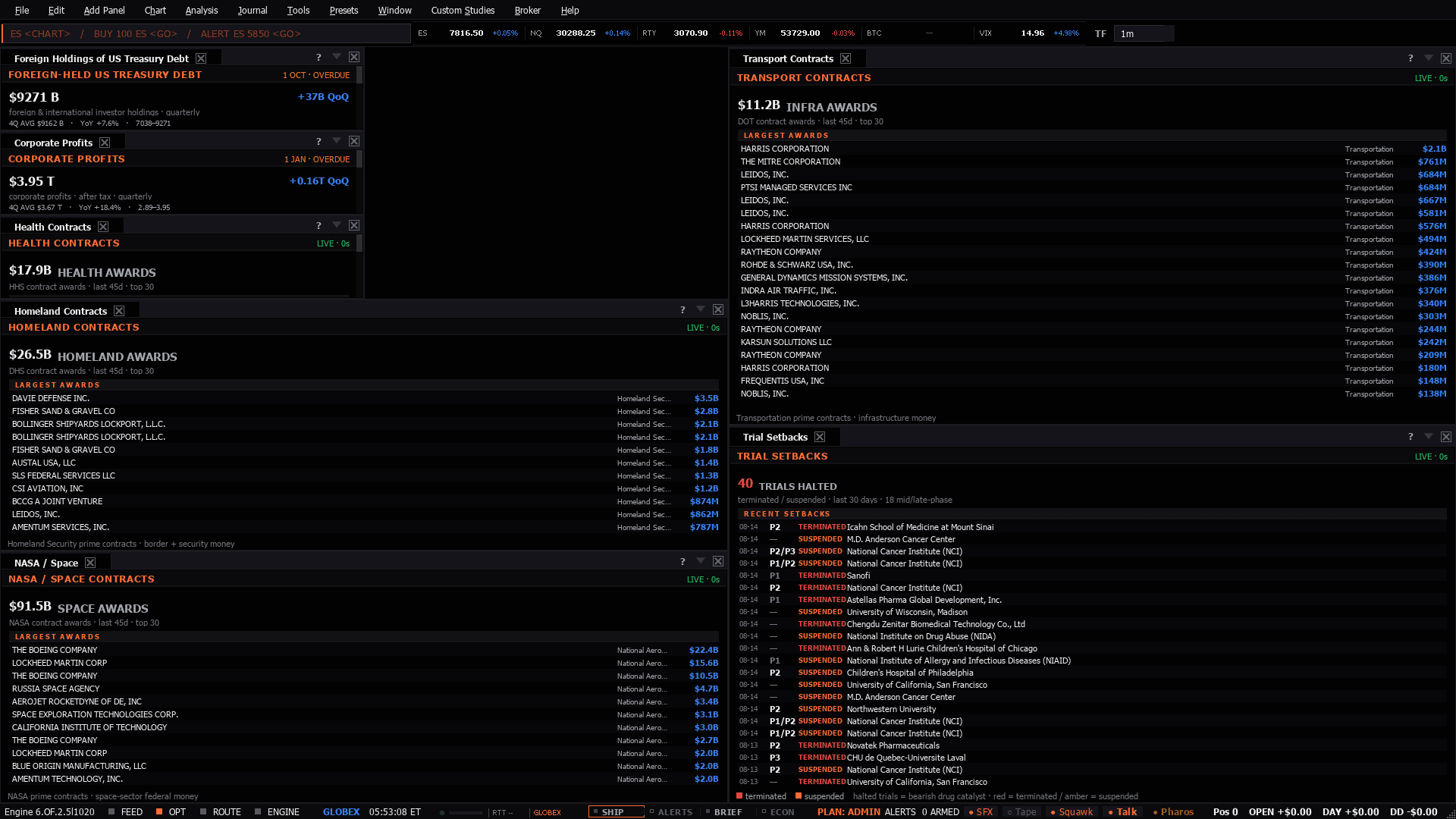Click the NQ 30288.25 ticker quote
This screenshot has width=1456, height=819.
[579, 33]
